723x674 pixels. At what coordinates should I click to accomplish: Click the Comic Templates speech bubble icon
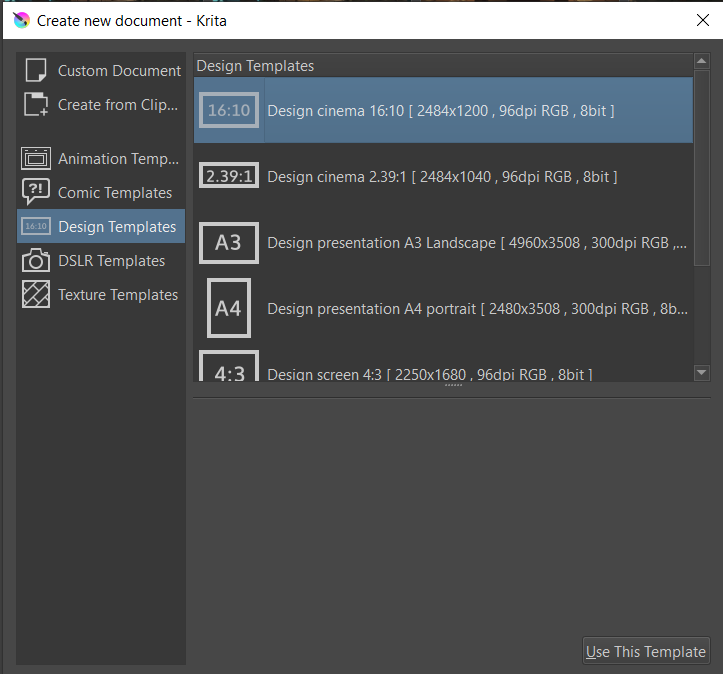coord(36,192)
